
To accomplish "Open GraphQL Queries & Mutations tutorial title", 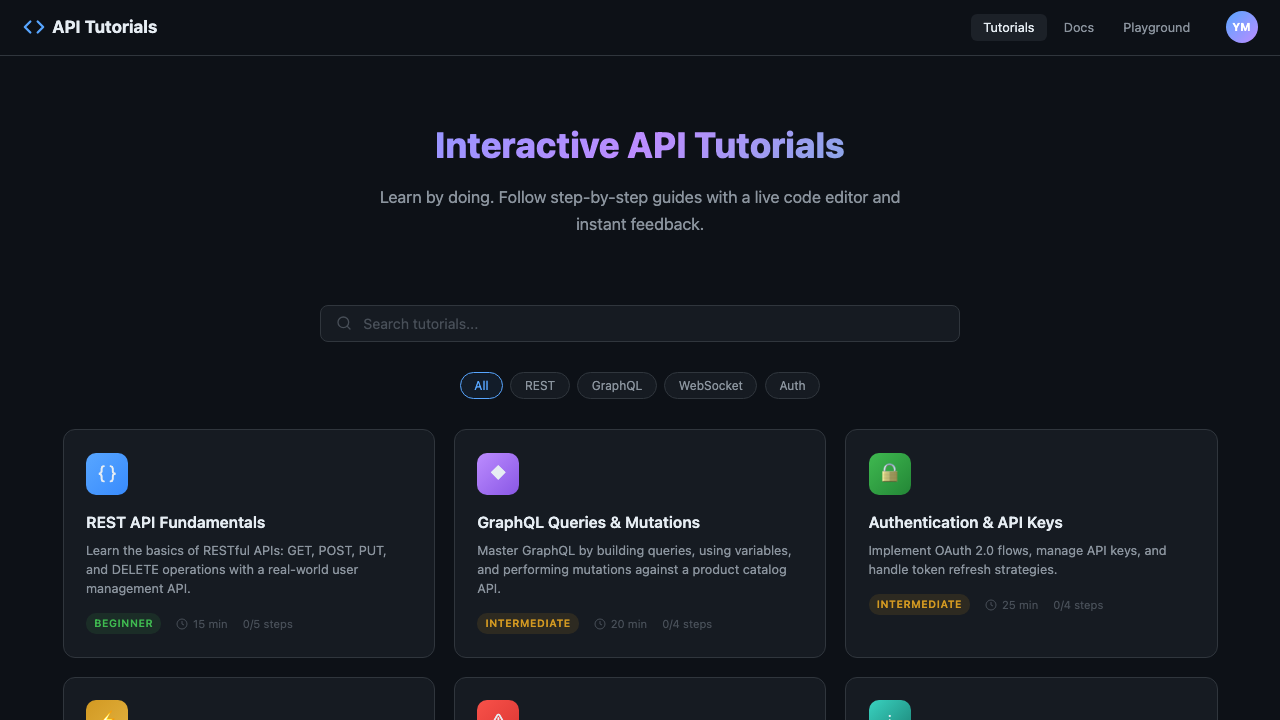I will click(x=588, y=522).
